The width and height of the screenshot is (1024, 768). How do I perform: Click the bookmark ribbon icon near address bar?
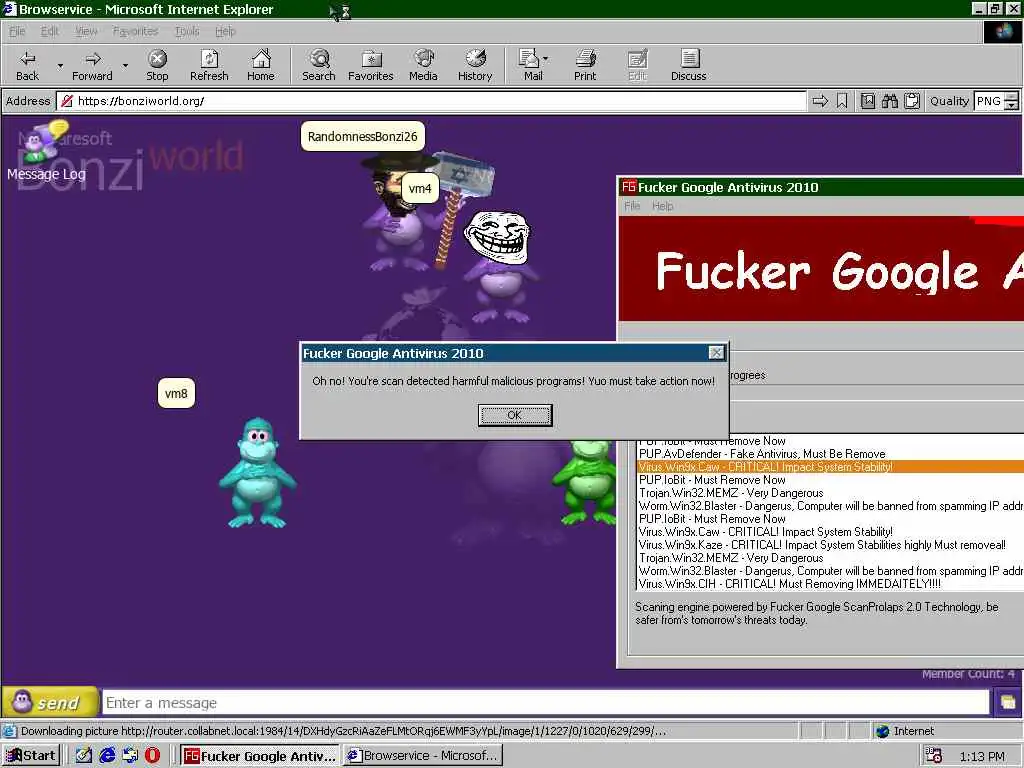[x=842, y=101]
